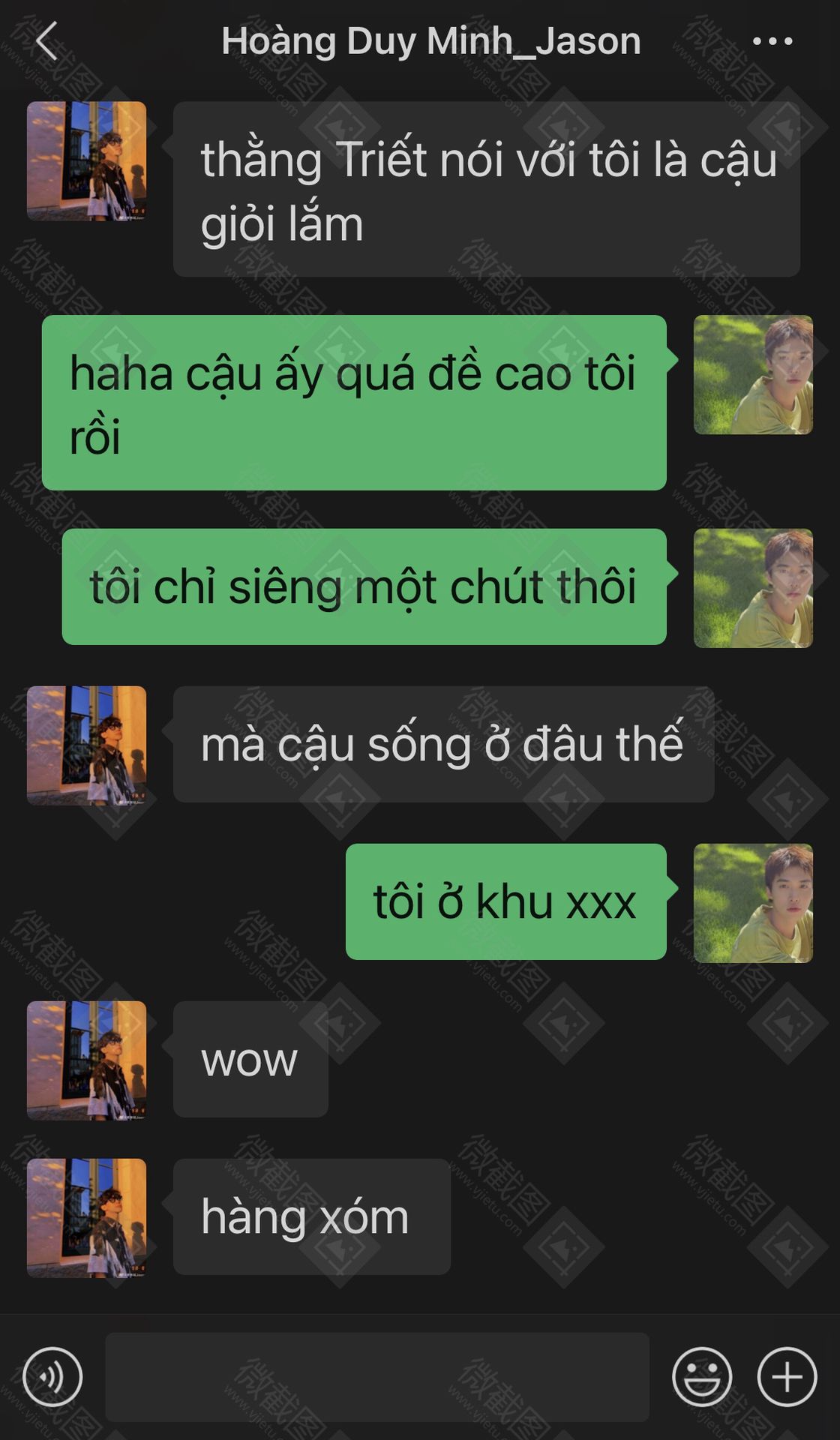
Task: Select the 'thằng Triết nói với tôi' message bubble
Action: coord(487,189)
